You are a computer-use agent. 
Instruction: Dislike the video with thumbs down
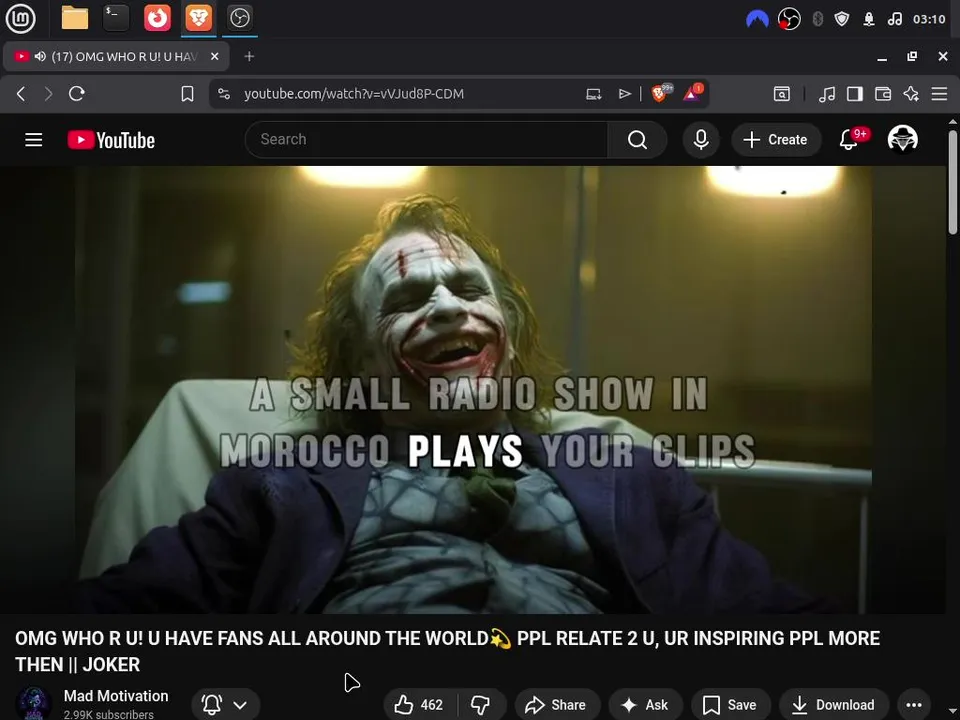tap(481, 705)
